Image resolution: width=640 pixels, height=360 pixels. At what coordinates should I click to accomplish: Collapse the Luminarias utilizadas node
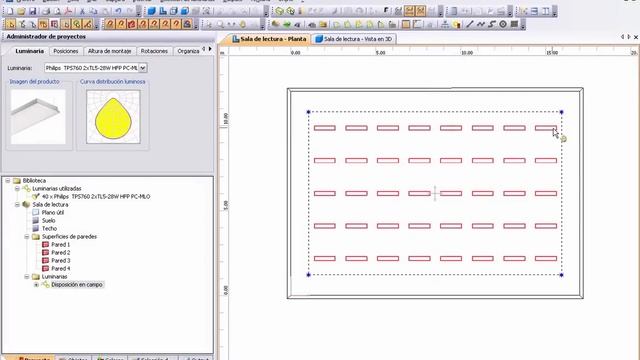tap(17, 189)
